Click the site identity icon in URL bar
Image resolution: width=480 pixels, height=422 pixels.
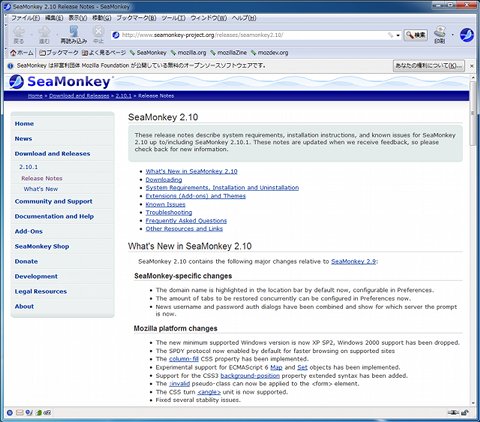pos(116,35)
